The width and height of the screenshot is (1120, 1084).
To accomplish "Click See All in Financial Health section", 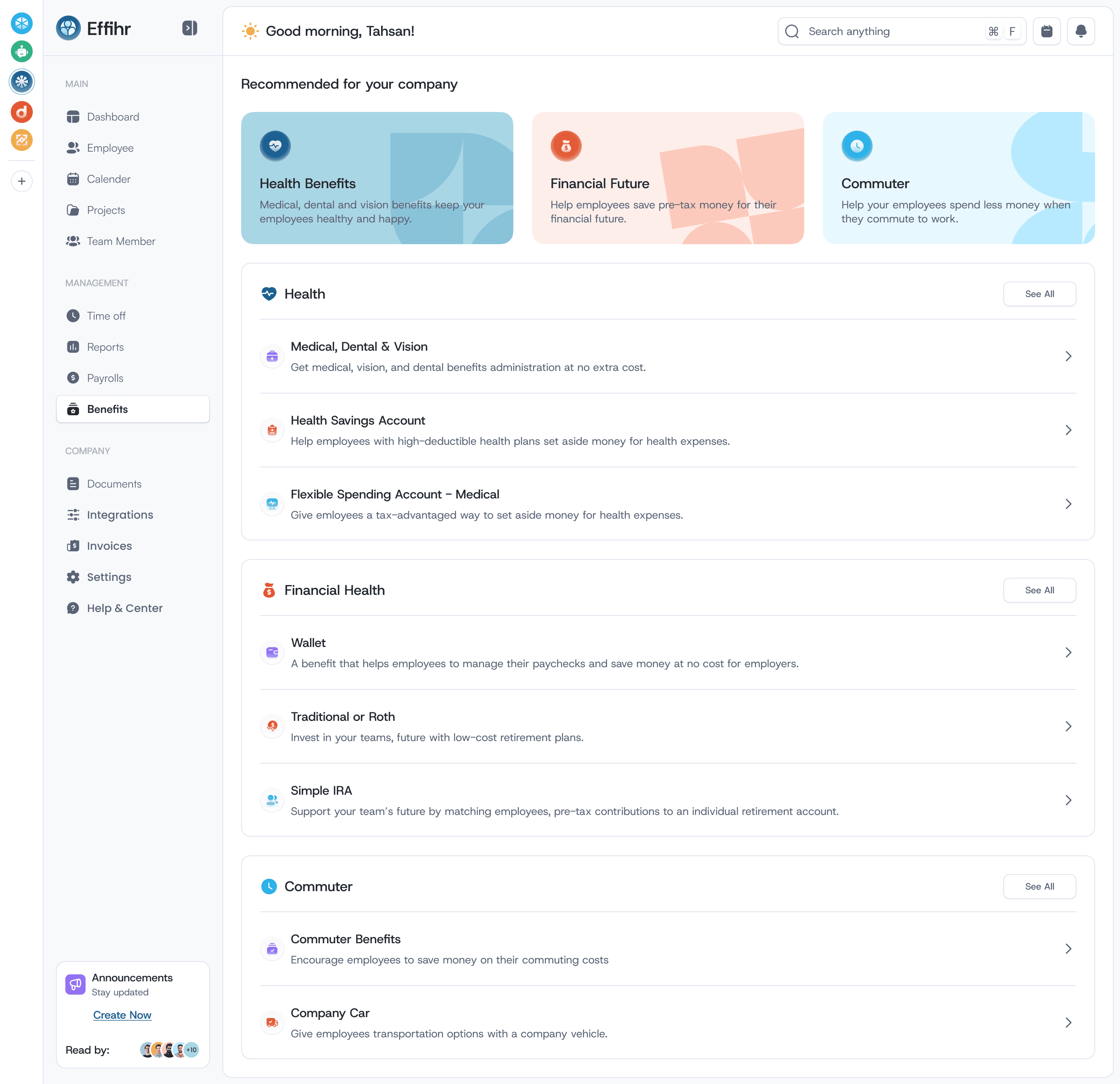I will coord(1039,590).
